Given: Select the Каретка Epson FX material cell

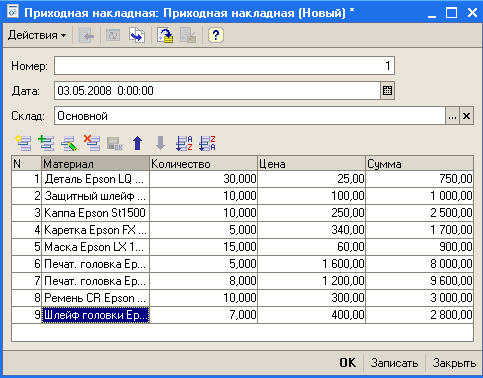Looking at the screenshot, I should (x=95, y=230).
